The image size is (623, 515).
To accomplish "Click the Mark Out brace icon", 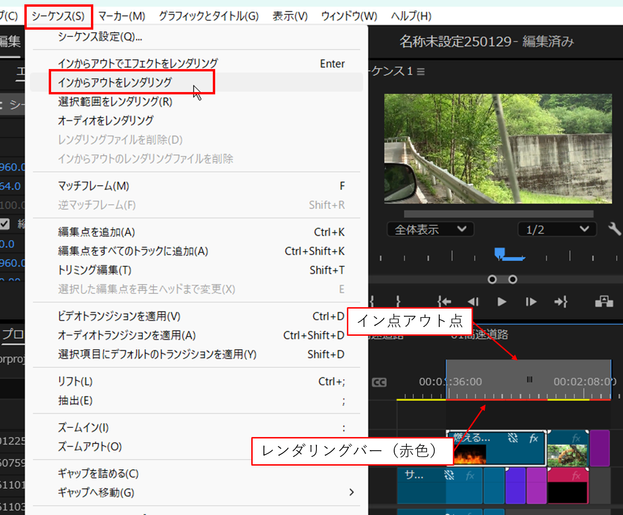I will [x=398, y=302].
